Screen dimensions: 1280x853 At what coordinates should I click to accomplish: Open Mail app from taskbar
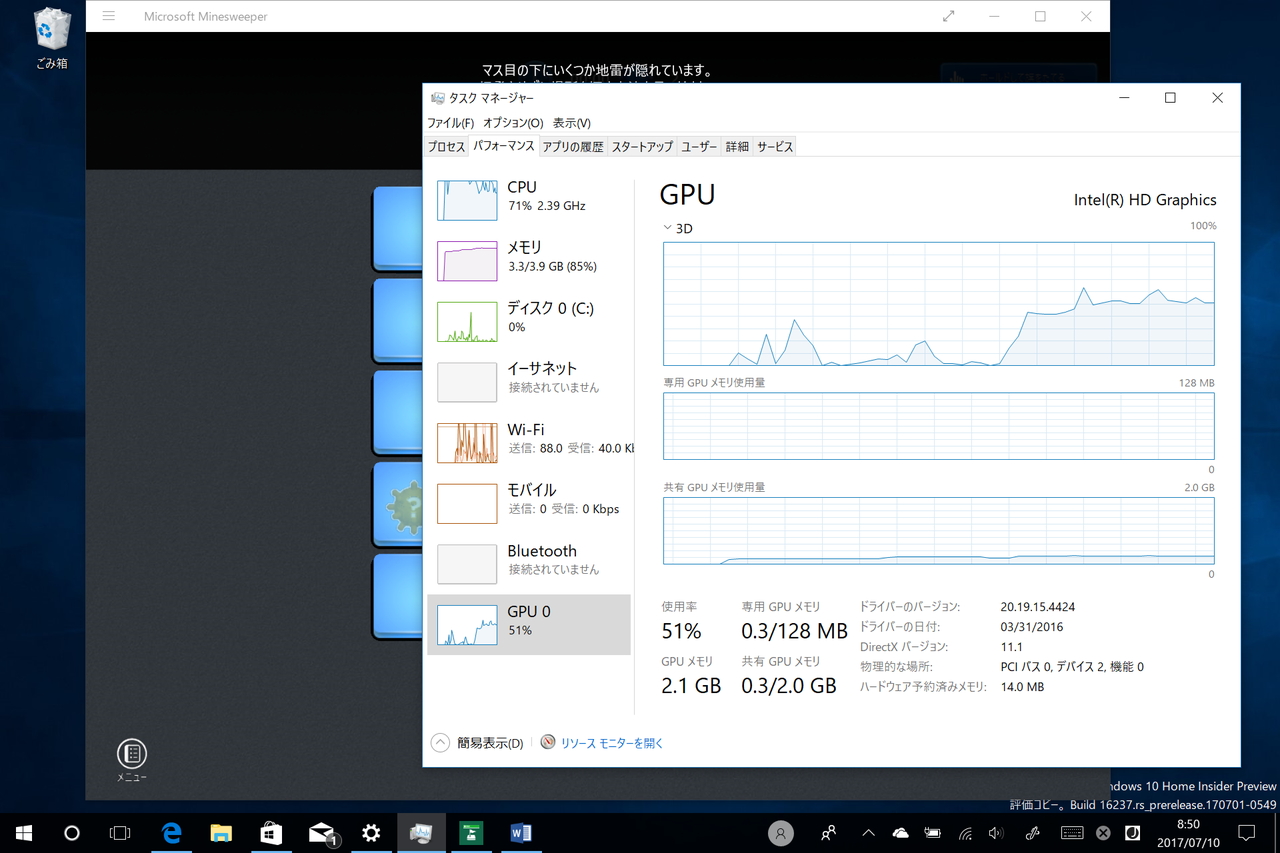pyautogui.click(x=321, y=833)
